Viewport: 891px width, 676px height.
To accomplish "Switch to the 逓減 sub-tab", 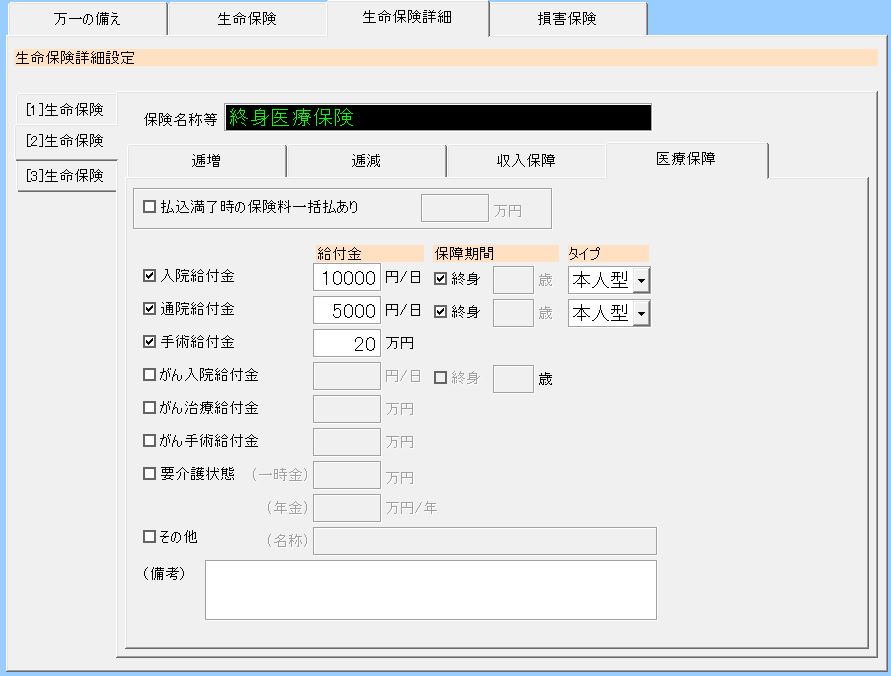I will pyautogui.click(x=366, y=160).
